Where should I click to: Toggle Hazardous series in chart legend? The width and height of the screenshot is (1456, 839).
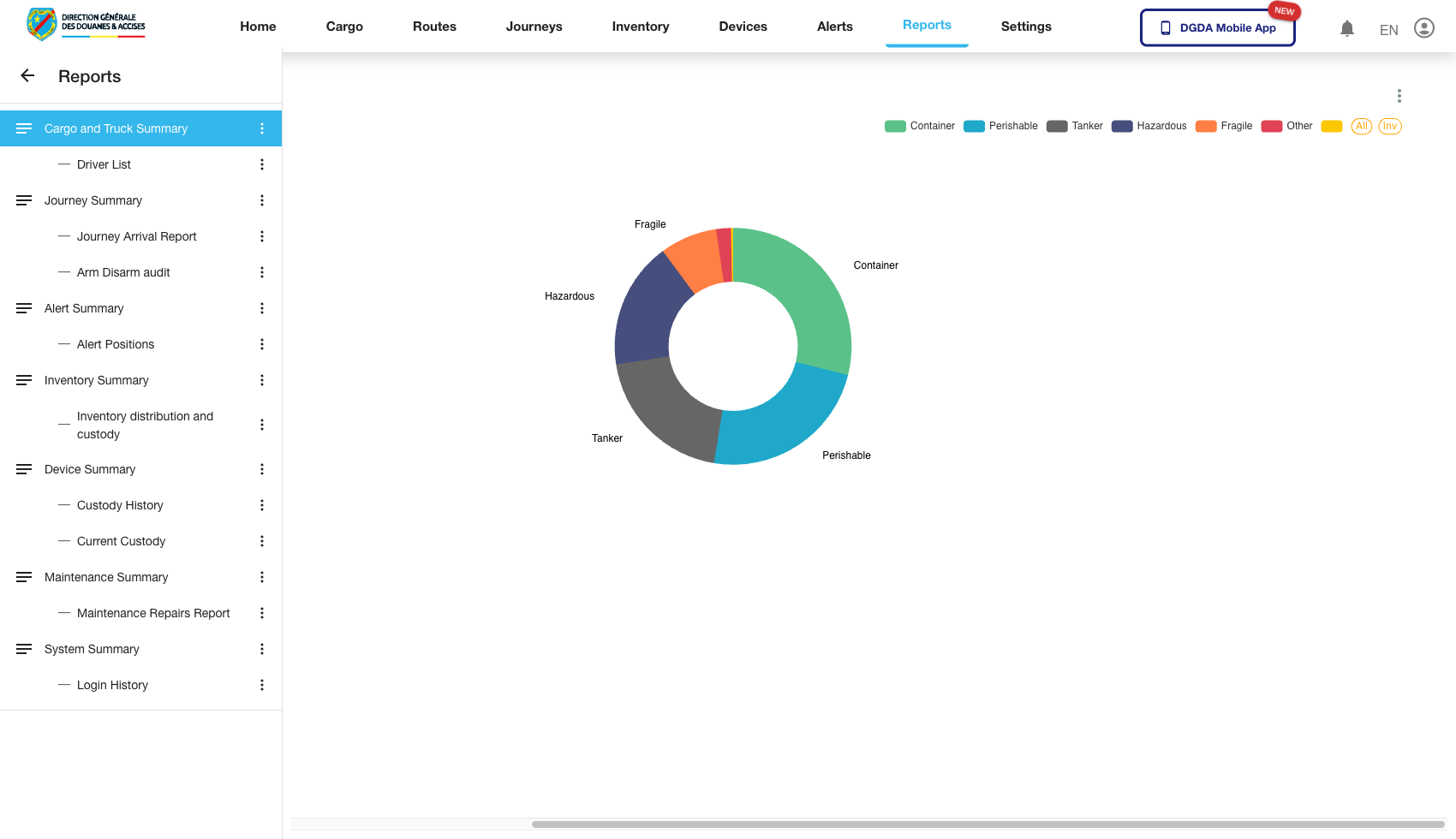(1149, 126)
